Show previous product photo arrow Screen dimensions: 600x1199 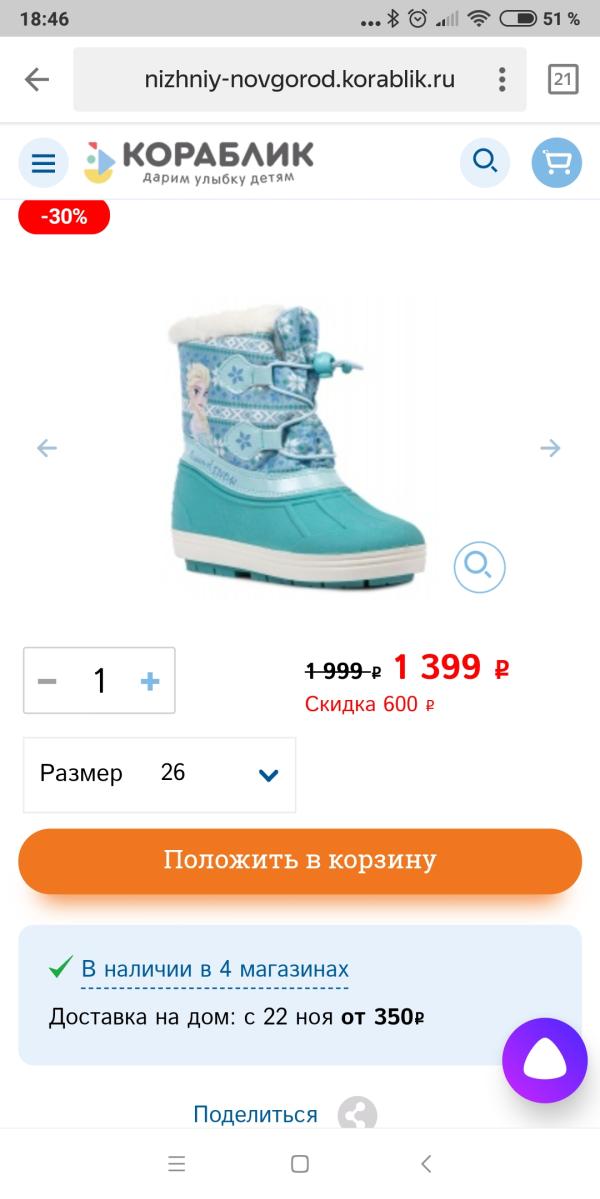click(x=47, y=448)
